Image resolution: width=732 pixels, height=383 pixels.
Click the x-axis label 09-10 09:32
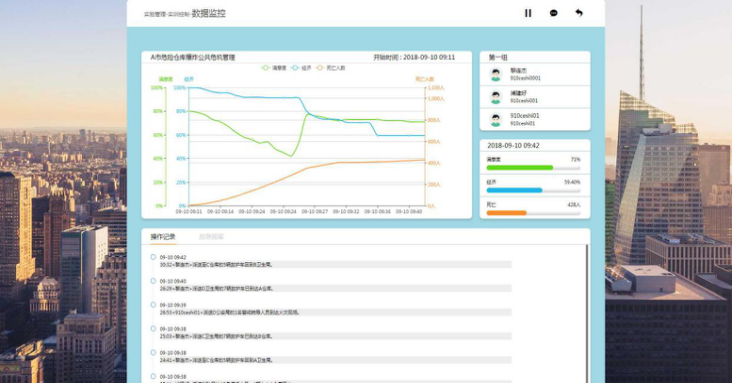pos(346,212)
